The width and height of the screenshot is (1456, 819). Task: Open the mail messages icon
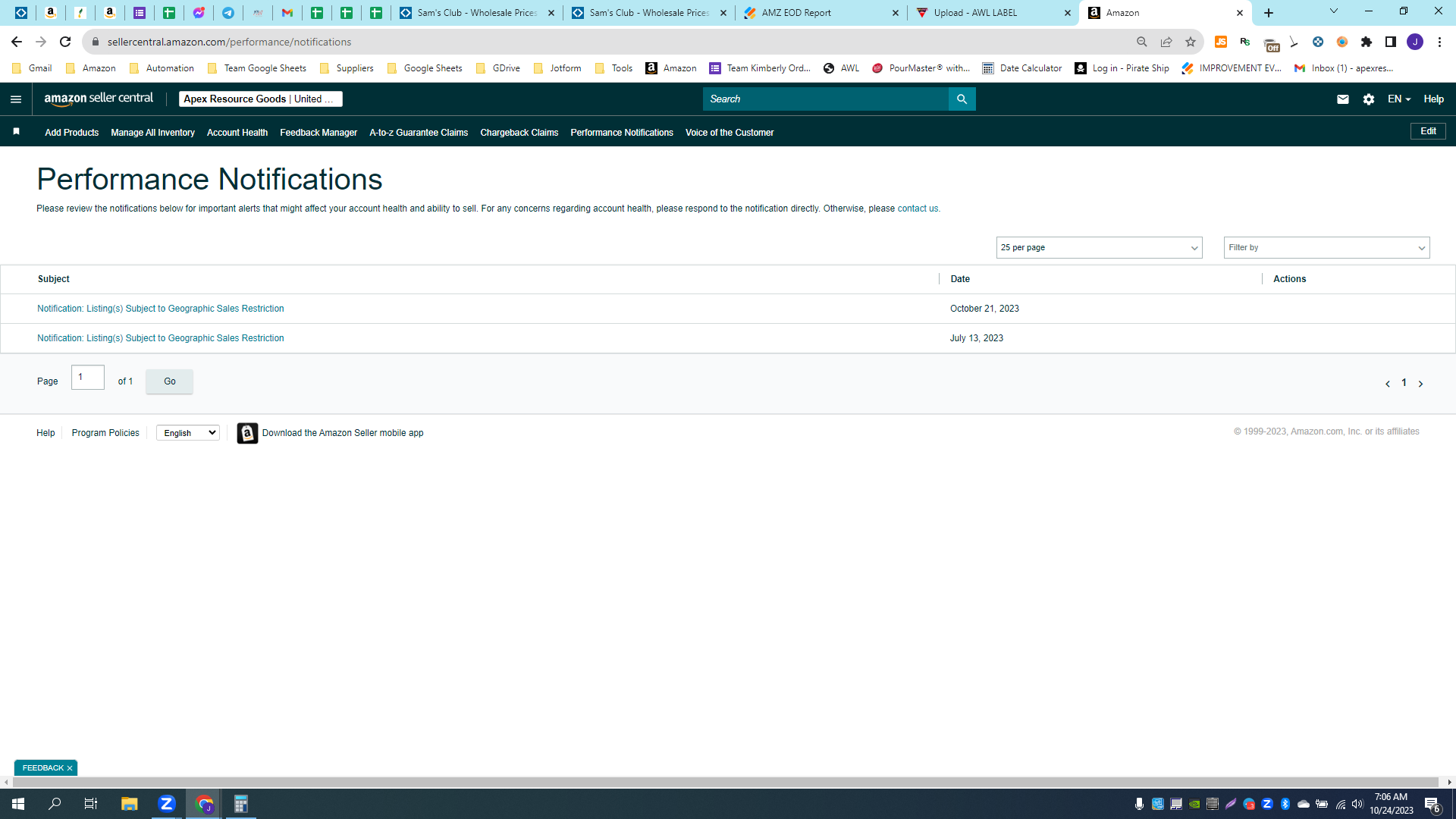coord(1342,99)
